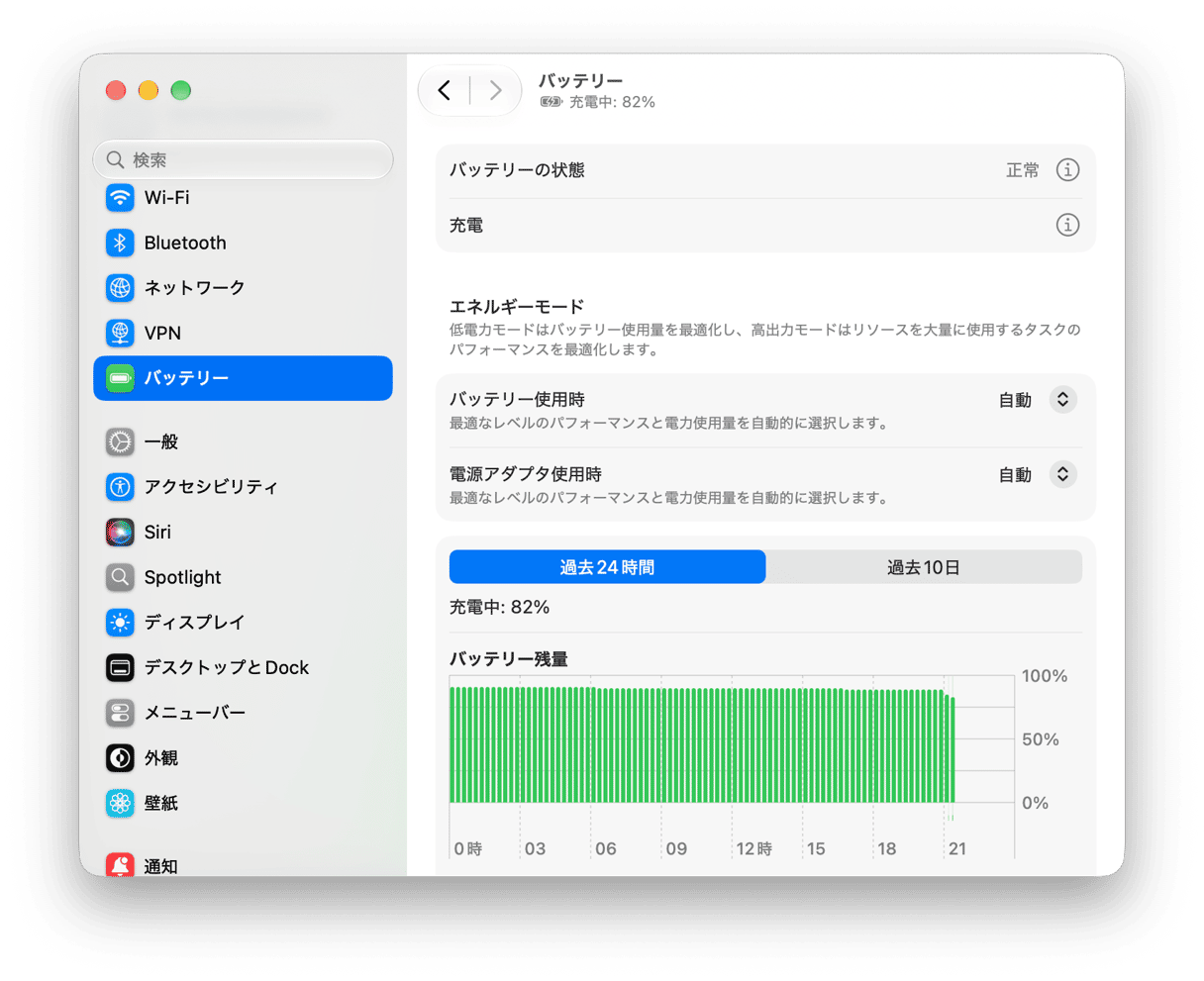Click the アクセシビリティ icon
Viewport: 1204px width, 981px height.
(x=120, y=486)
